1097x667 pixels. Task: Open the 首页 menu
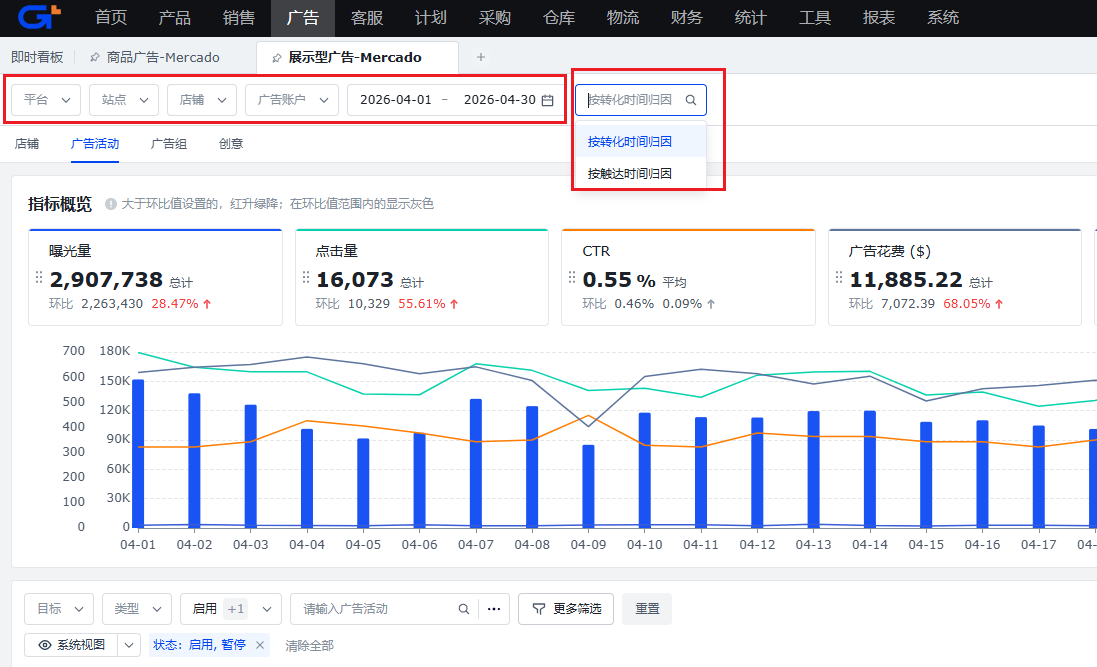(111, 17)
